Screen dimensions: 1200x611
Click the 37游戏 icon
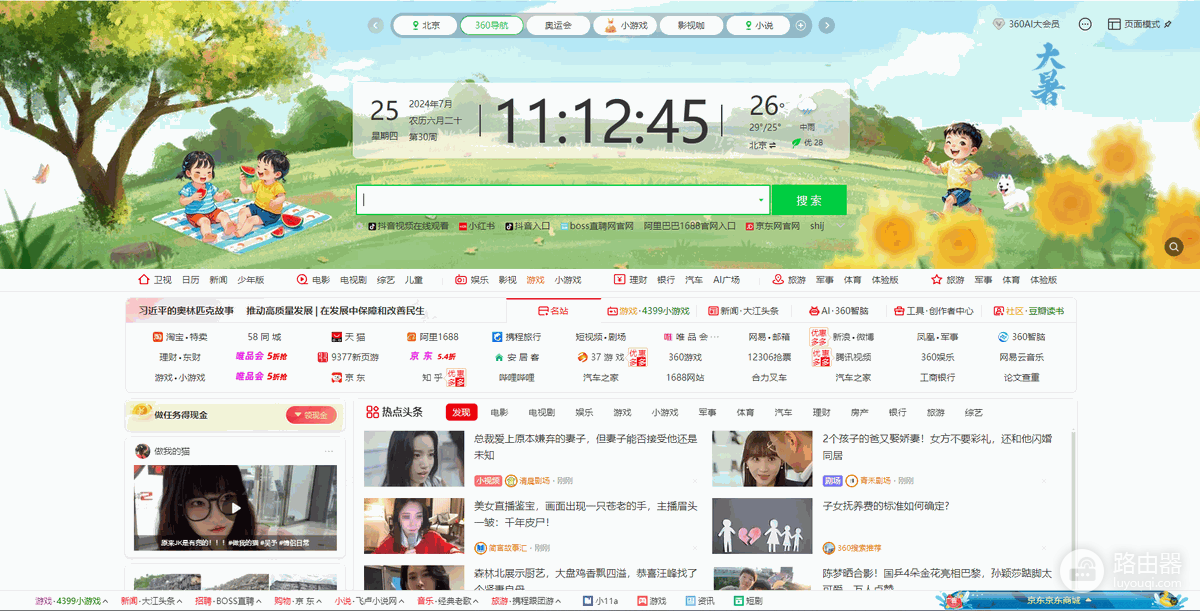(x=582, y=357)
